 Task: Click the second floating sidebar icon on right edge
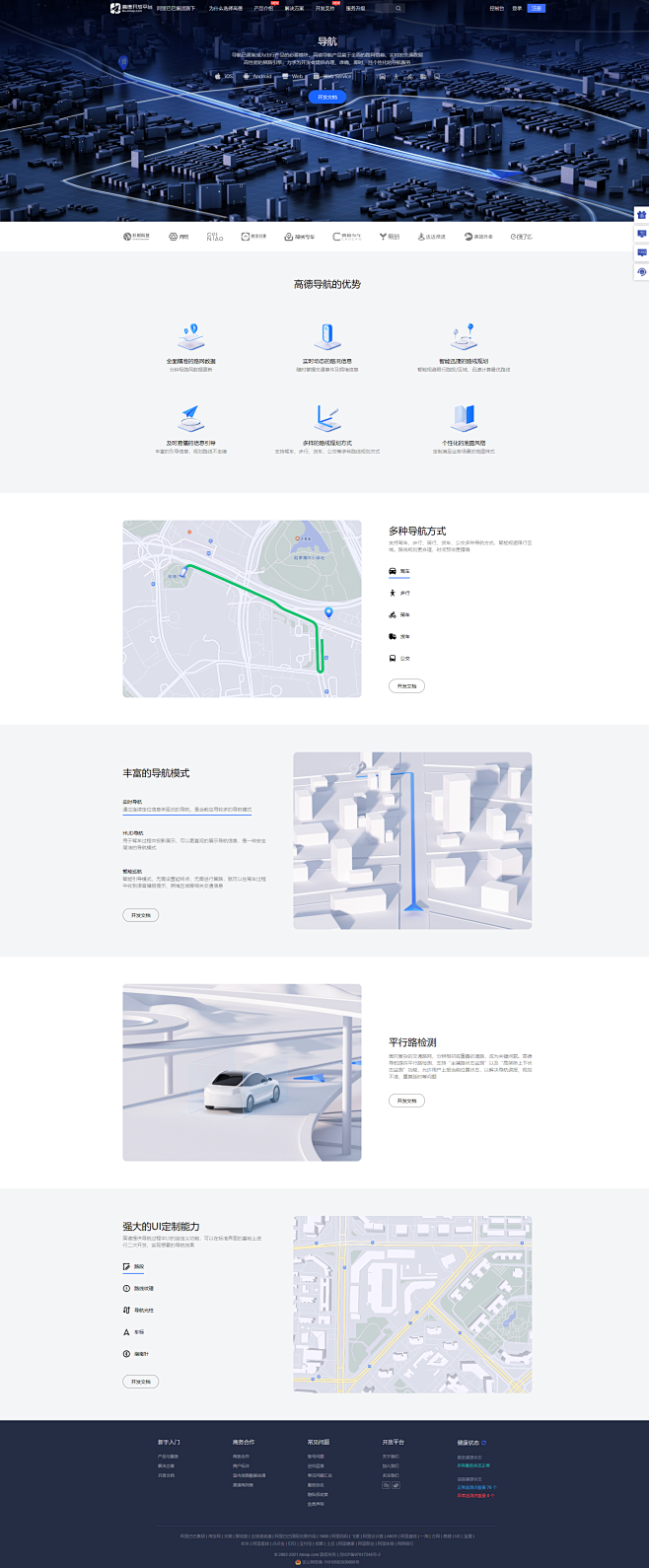point(641,234)
